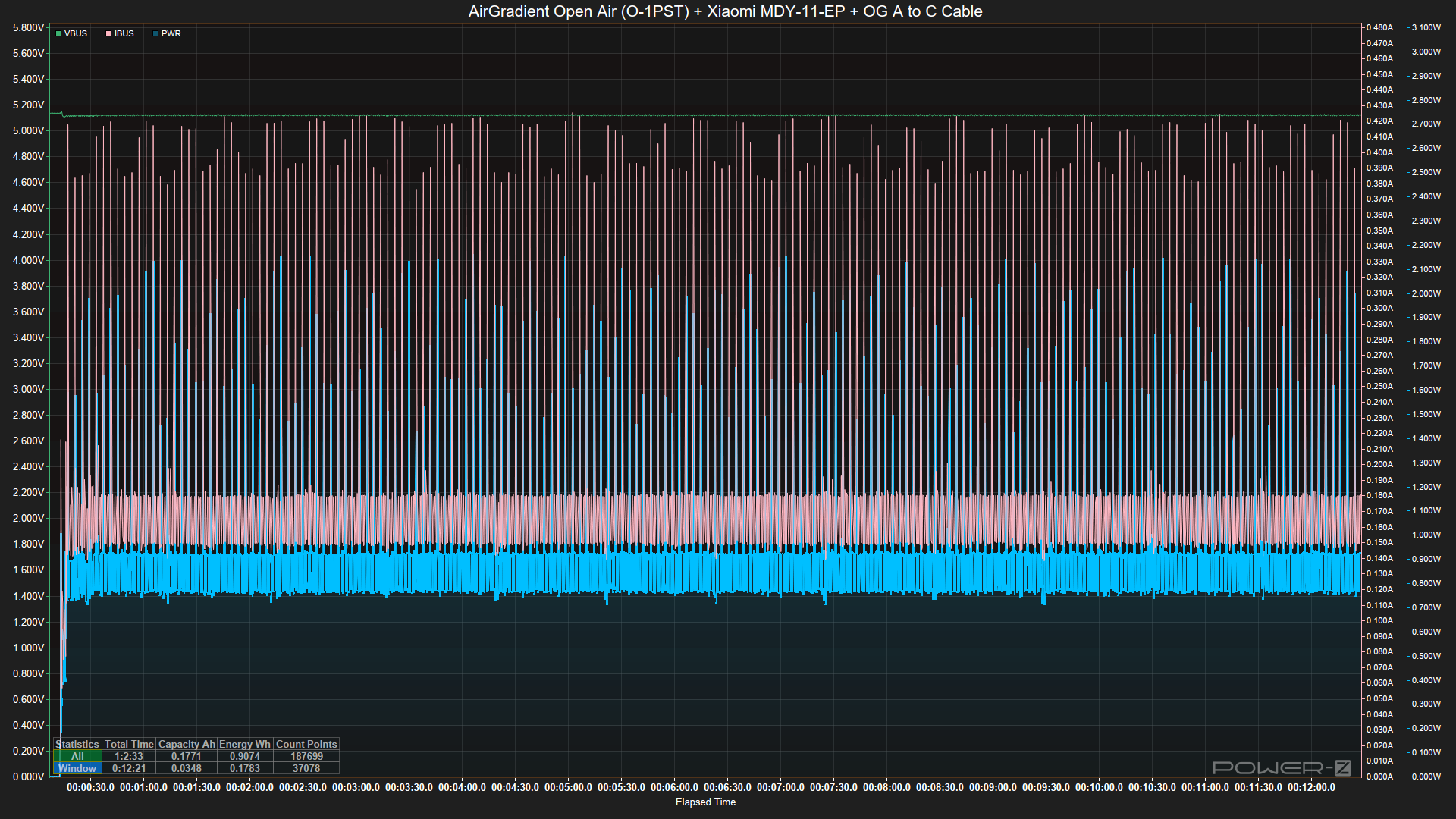Click count points value 37078
The height and width of the screenshot is (819, 1456).
click(306, 768)
